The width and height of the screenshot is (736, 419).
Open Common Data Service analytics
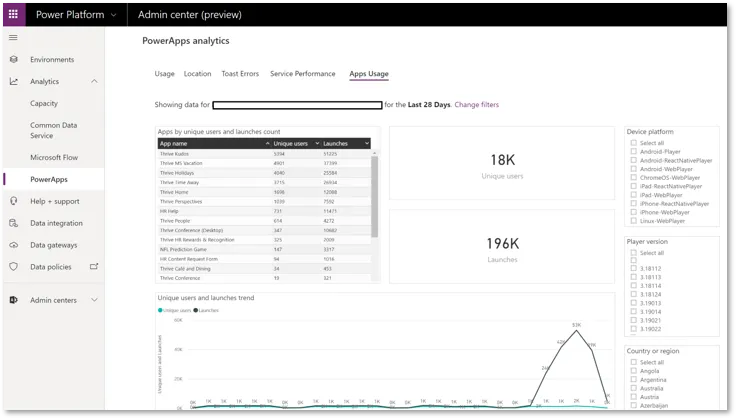tap(54, 130)
